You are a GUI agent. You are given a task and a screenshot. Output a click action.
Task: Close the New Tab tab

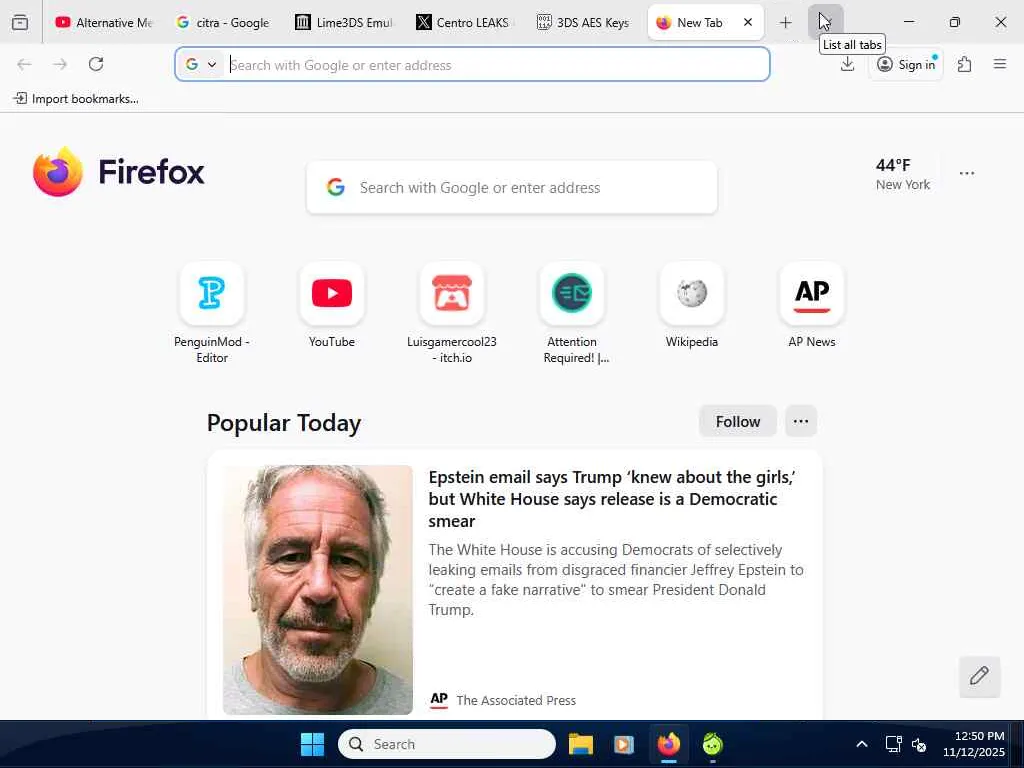pyautogui.click(x=748, y=22)
